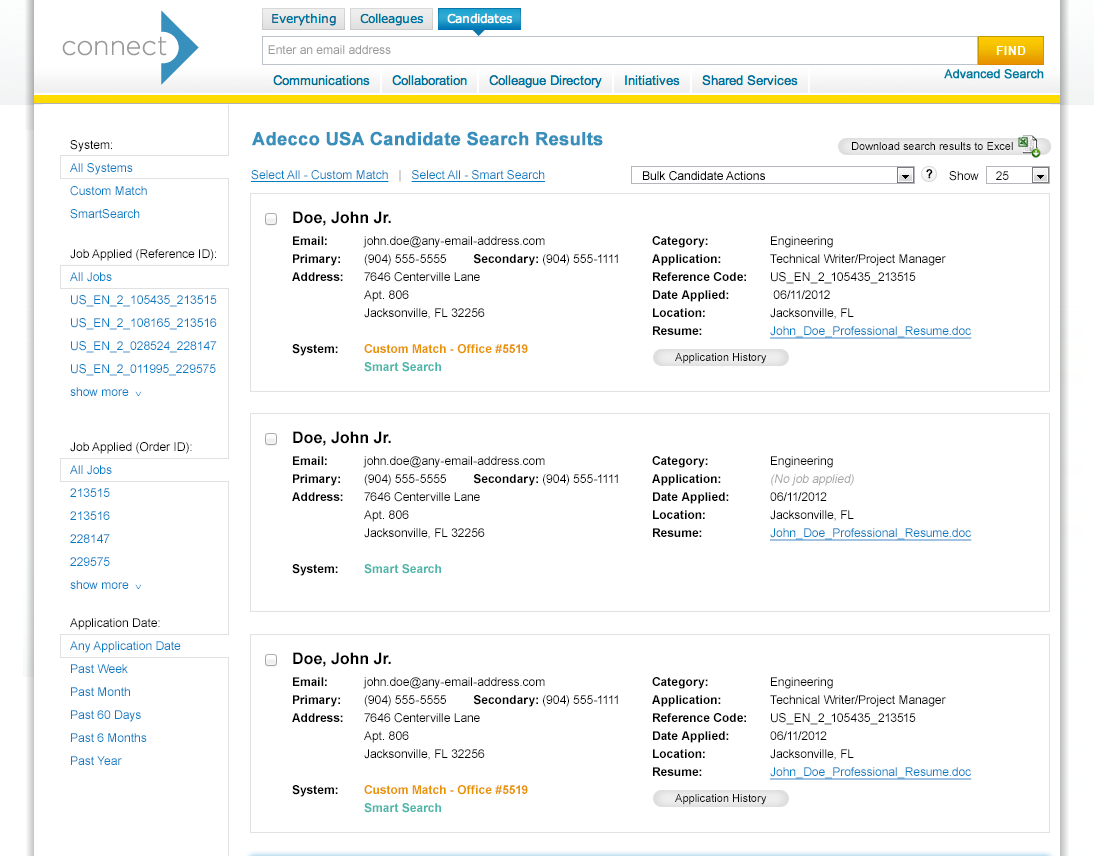Open the Collaboration menu

click(429, 81)
